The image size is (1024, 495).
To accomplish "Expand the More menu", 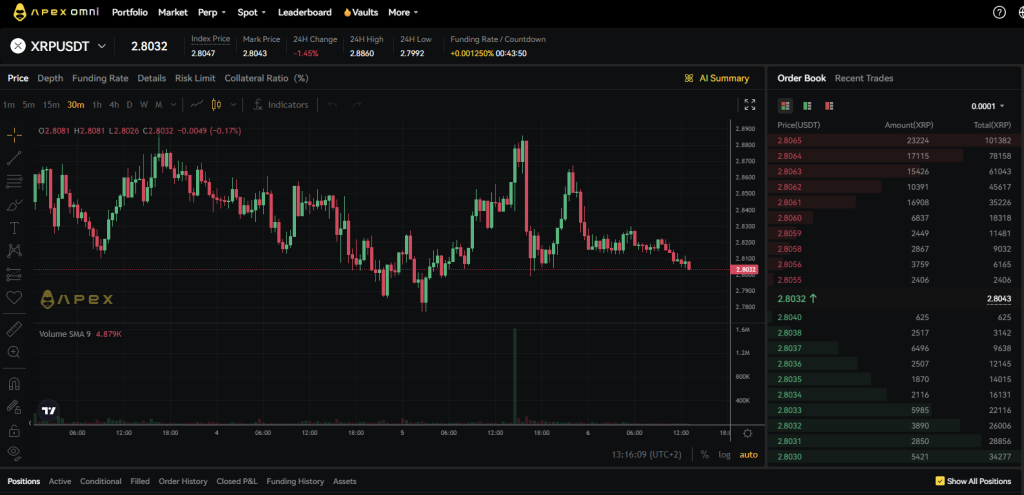I will coord(403,12).
